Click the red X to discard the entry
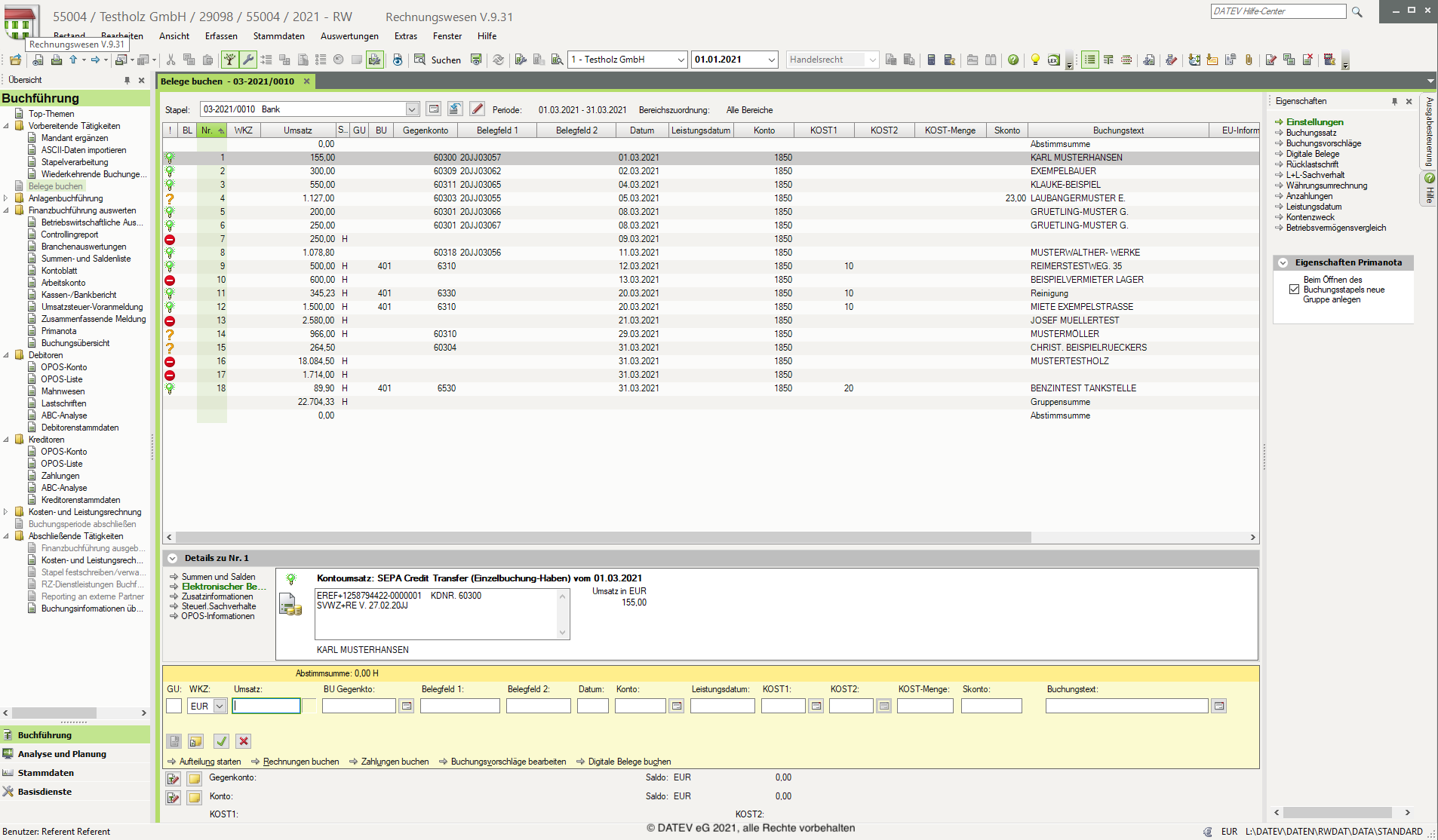The height and width of the screenshot is (840, 1438). (x=243, y=741)
